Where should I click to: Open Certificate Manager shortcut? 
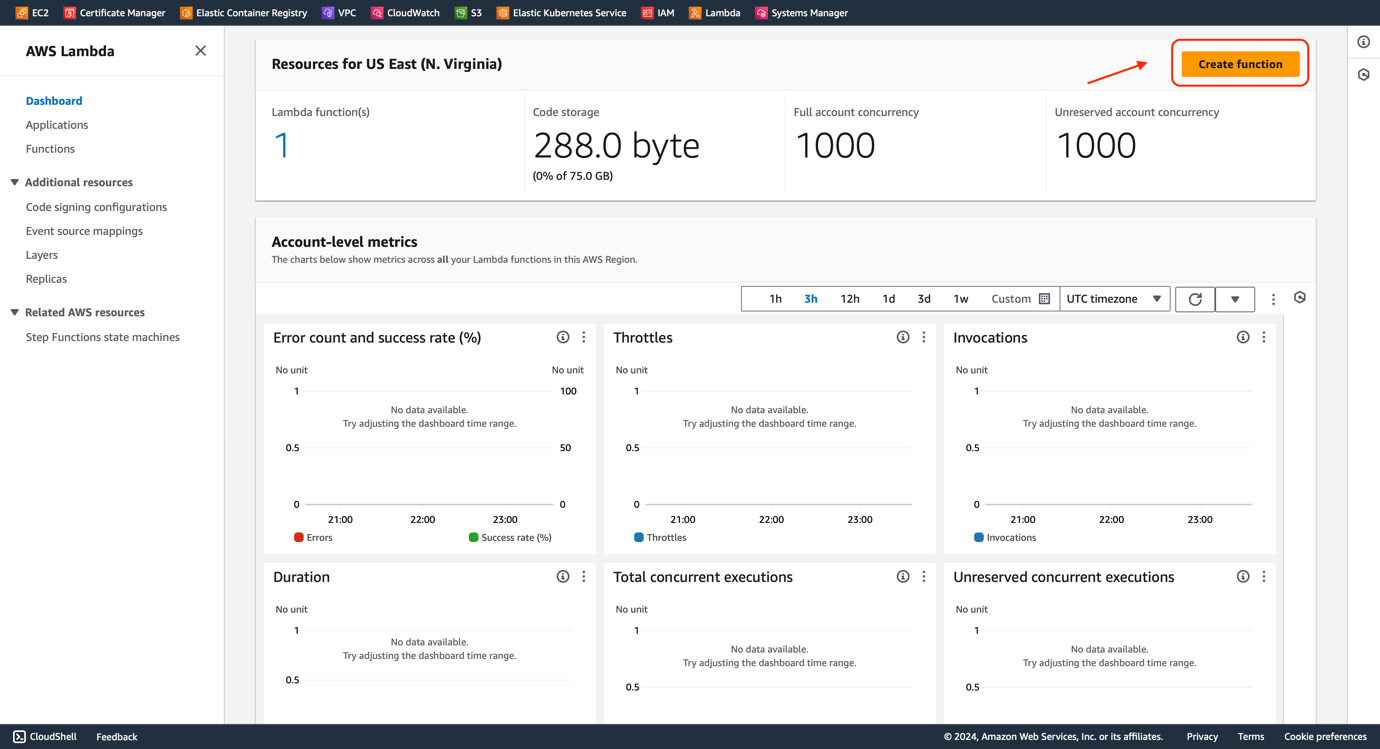[x=114, y=13]
